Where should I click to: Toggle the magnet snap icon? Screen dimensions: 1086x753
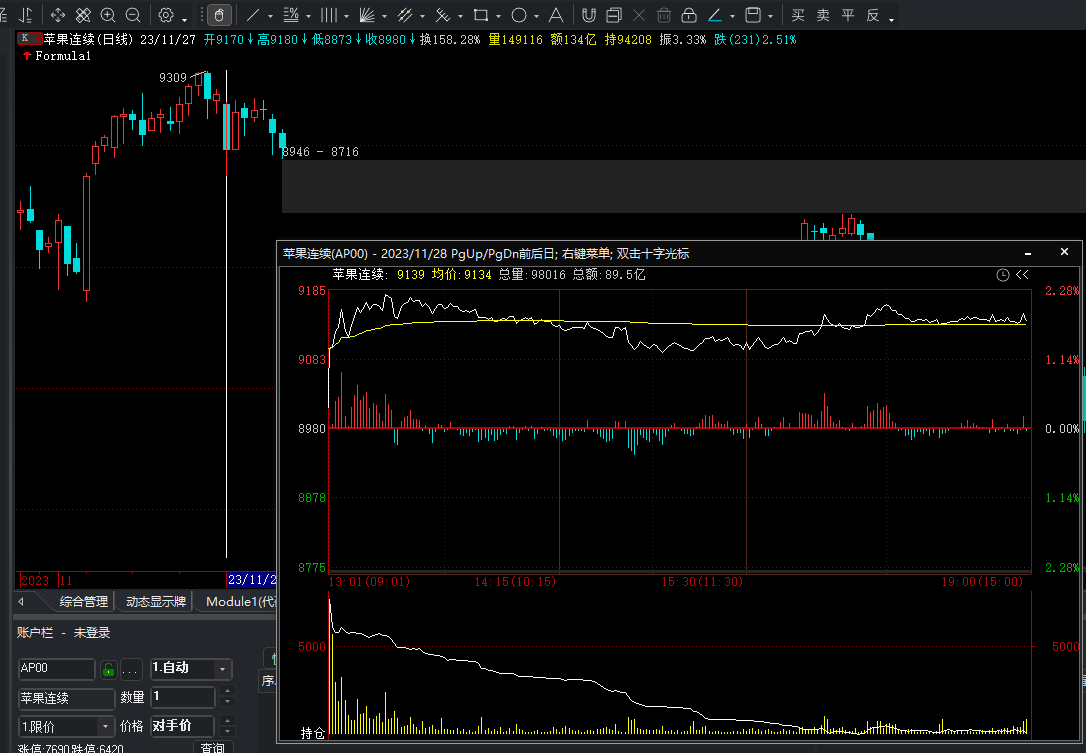tap(589, 15)
